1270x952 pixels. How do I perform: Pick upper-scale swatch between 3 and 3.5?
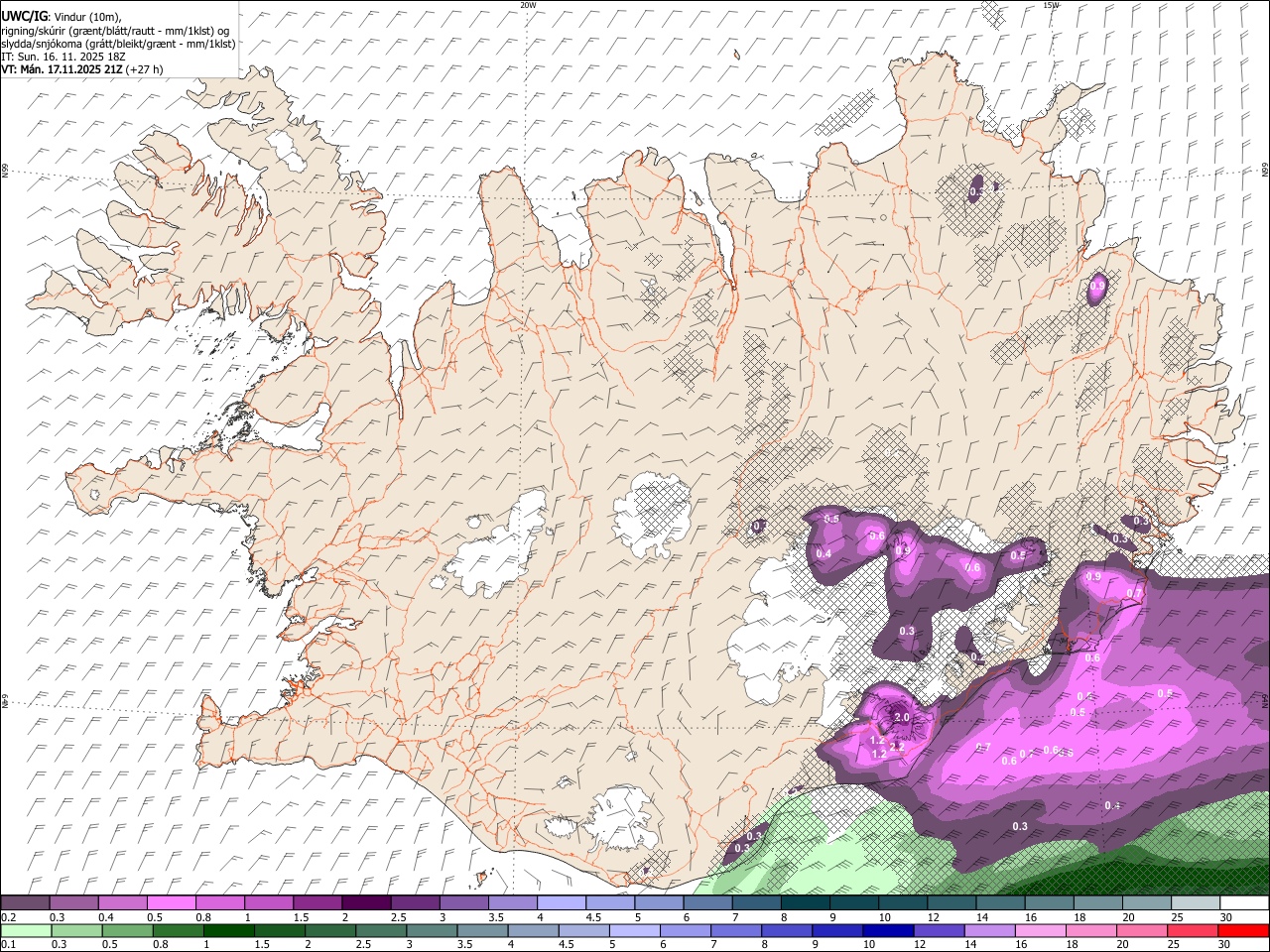pos(463,903)
